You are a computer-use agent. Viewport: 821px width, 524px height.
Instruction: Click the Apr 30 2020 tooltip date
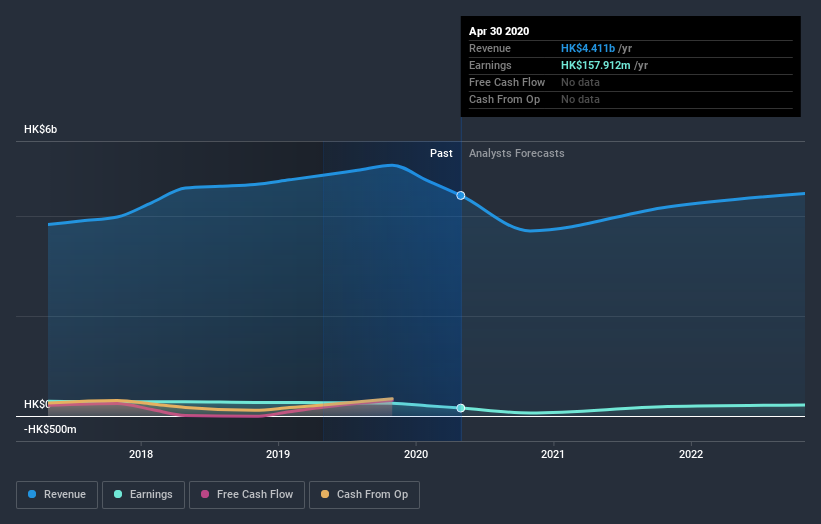(499, 31)
